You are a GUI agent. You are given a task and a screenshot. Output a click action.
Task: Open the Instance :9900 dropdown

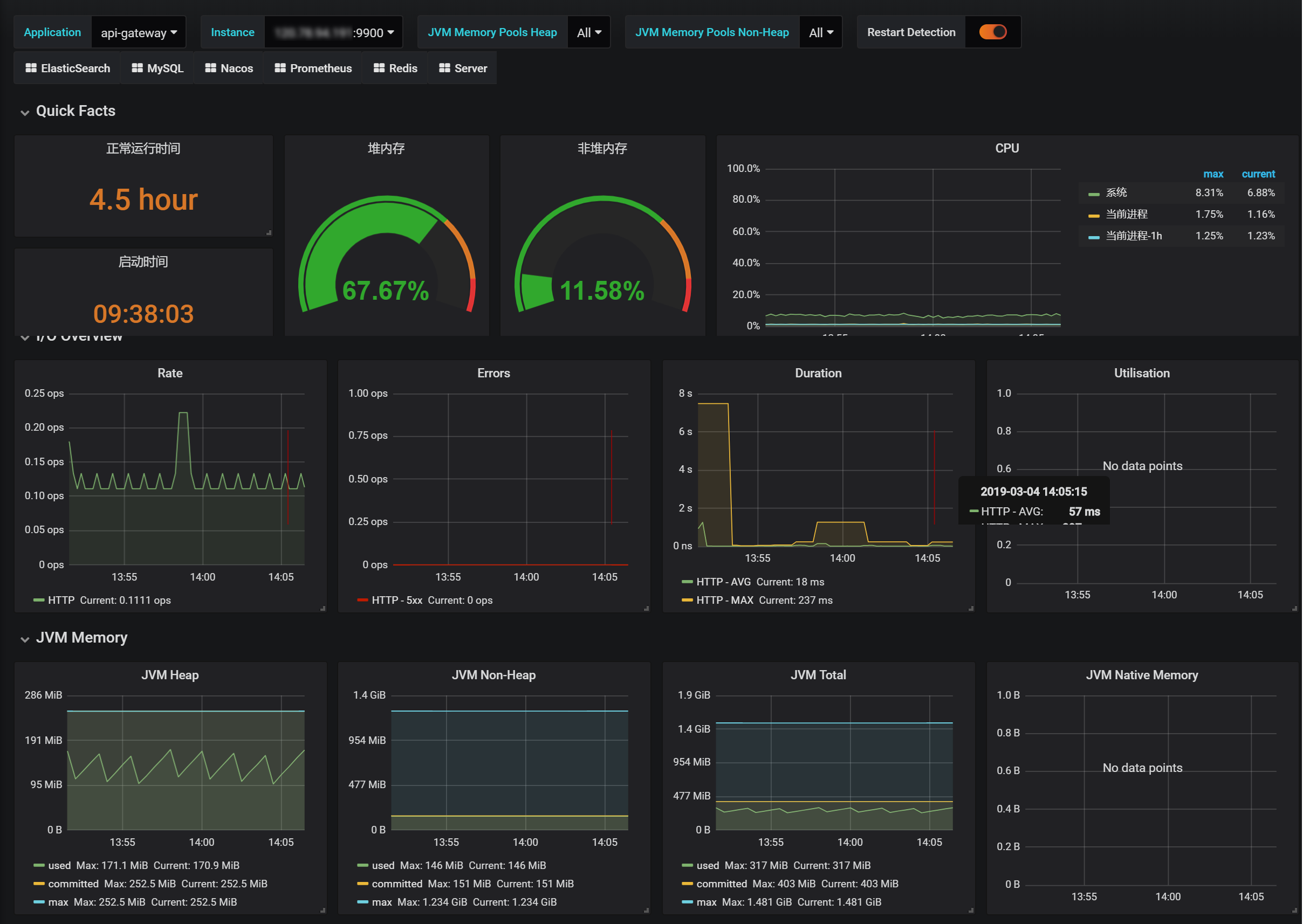coord(334,32)
